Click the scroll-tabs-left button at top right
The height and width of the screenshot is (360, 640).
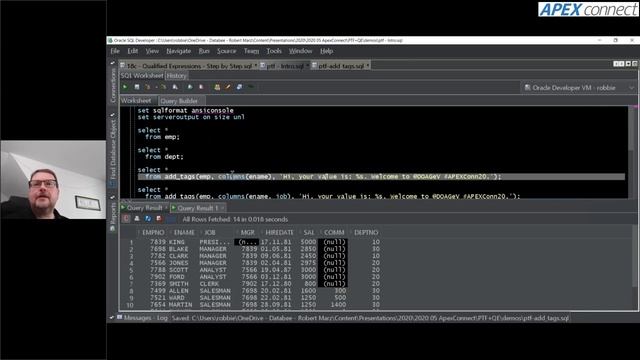point(616,64)
